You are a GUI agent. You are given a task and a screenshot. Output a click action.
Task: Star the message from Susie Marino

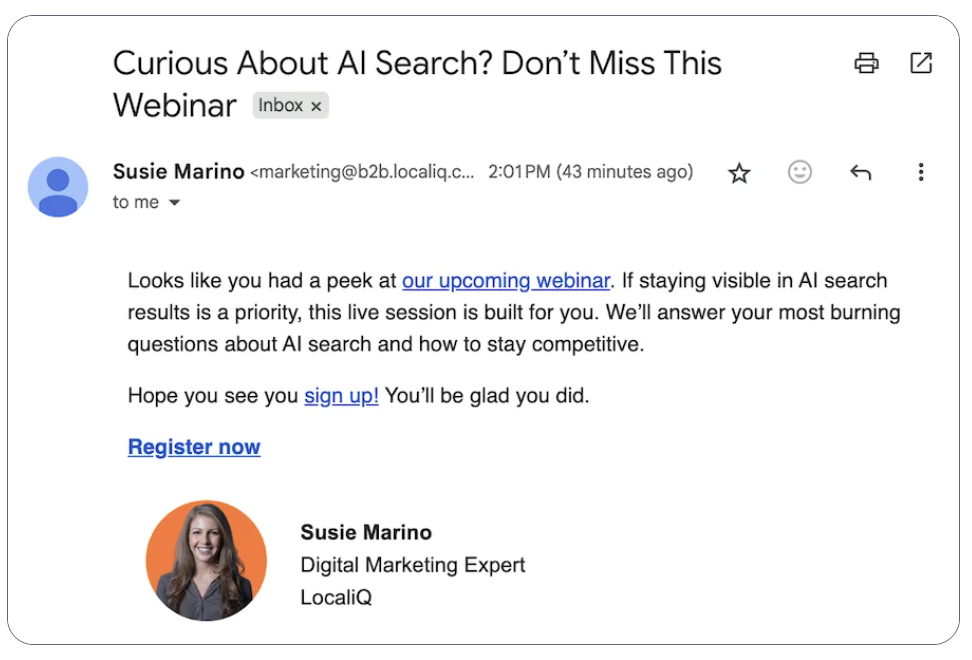(x=739, y=173)
